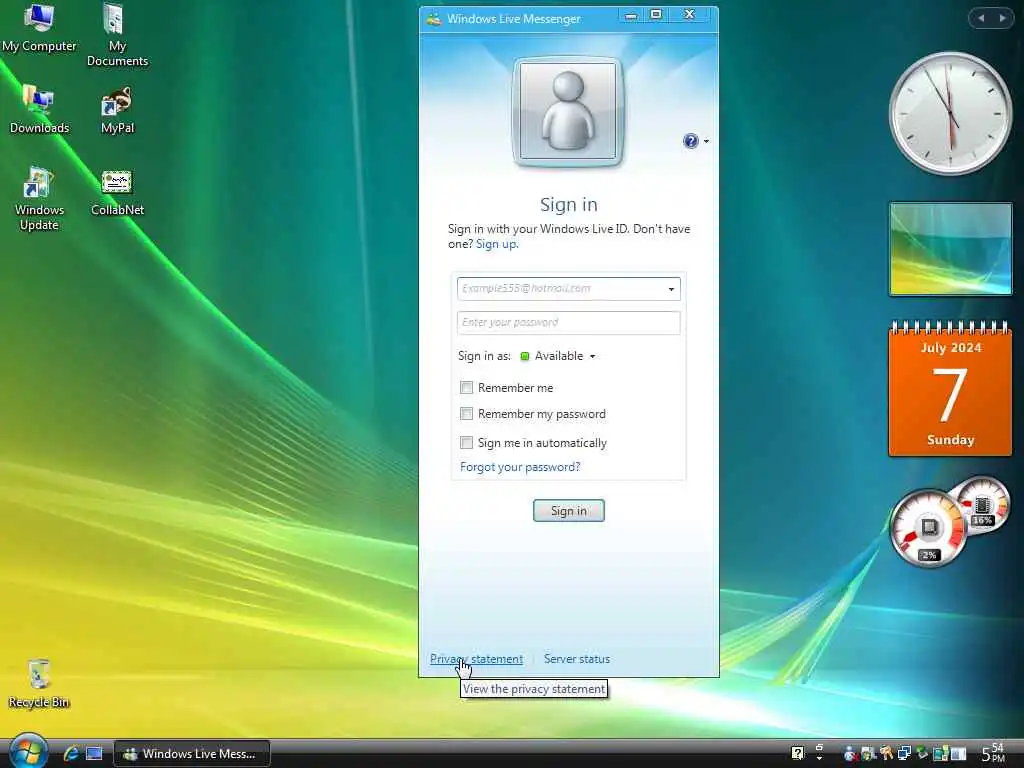Check the Remember me checkbox
The width and height of the screenshot is (1024, 768).
click(x=466, y=387)
